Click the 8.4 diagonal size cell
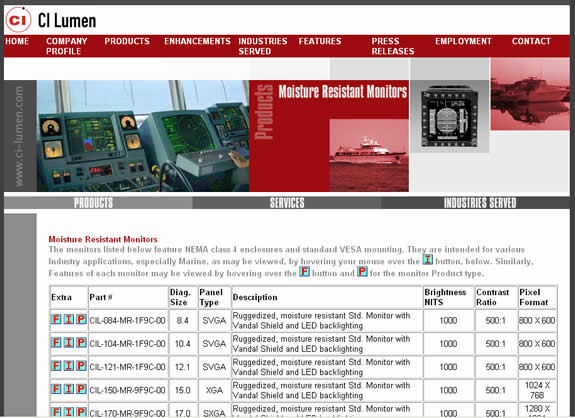 tap(183, 320)
